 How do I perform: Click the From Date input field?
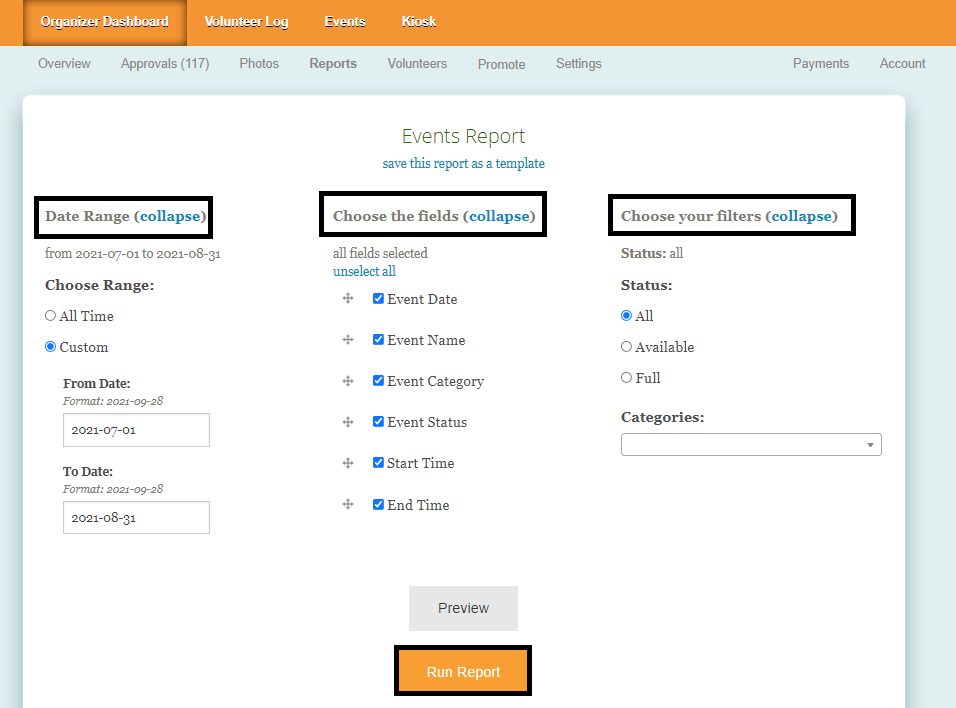click(x=136, y=430)
